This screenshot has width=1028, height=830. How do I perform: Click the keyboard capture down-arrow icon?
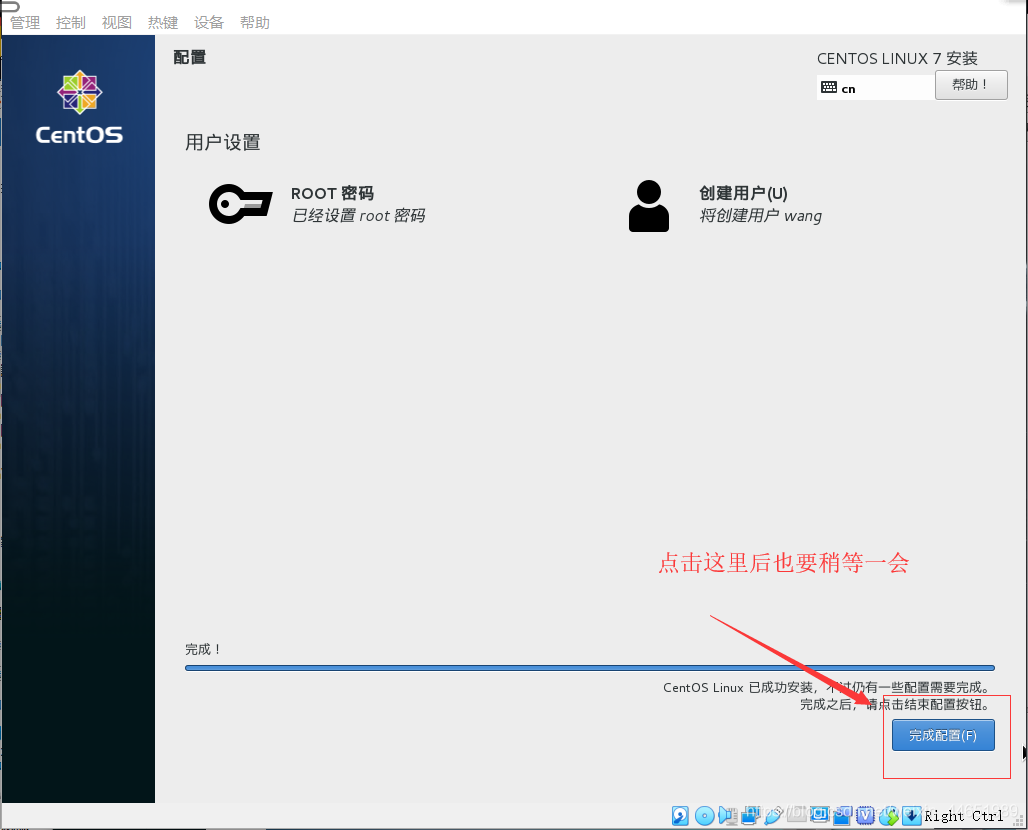click(x=911, y=816)
